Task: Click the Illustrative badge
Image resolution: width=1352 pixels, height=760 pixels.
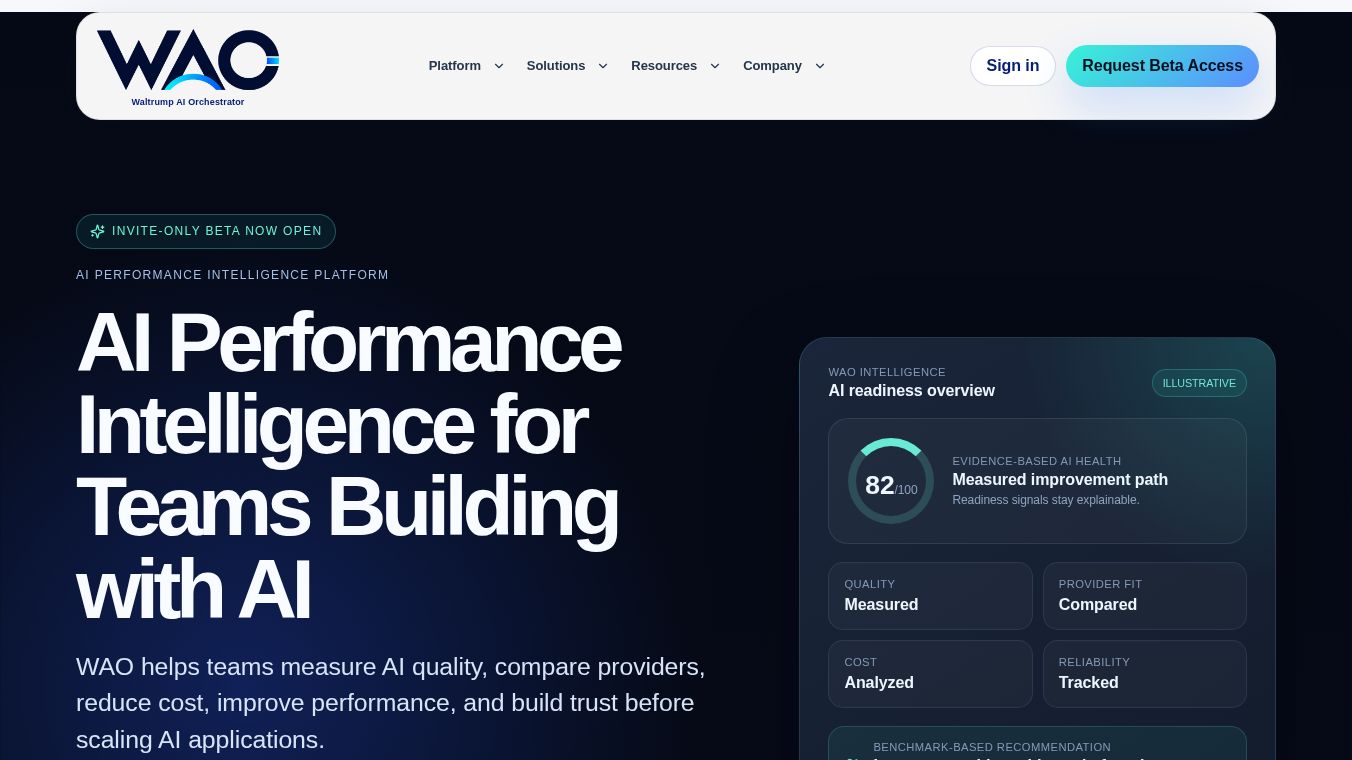Action: click(x=1199, y=383)
